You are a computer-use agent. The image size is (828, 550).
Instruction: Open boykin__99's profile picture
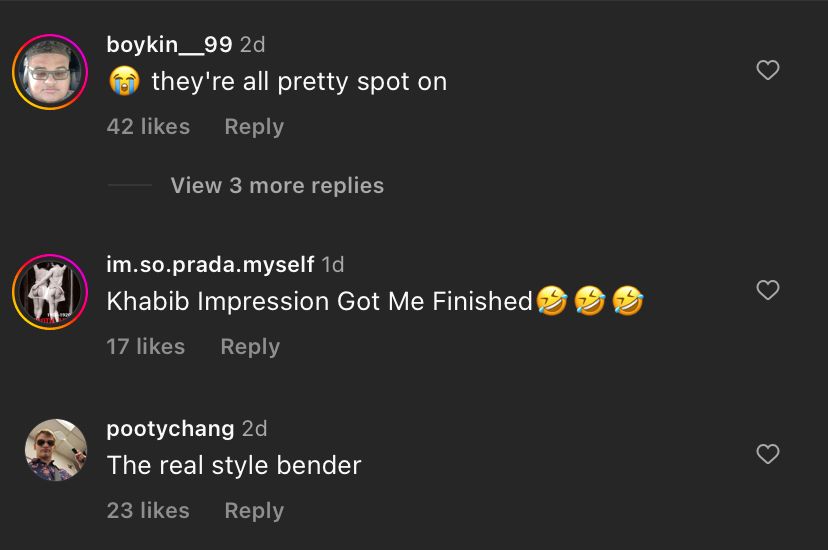click(50, 72)
